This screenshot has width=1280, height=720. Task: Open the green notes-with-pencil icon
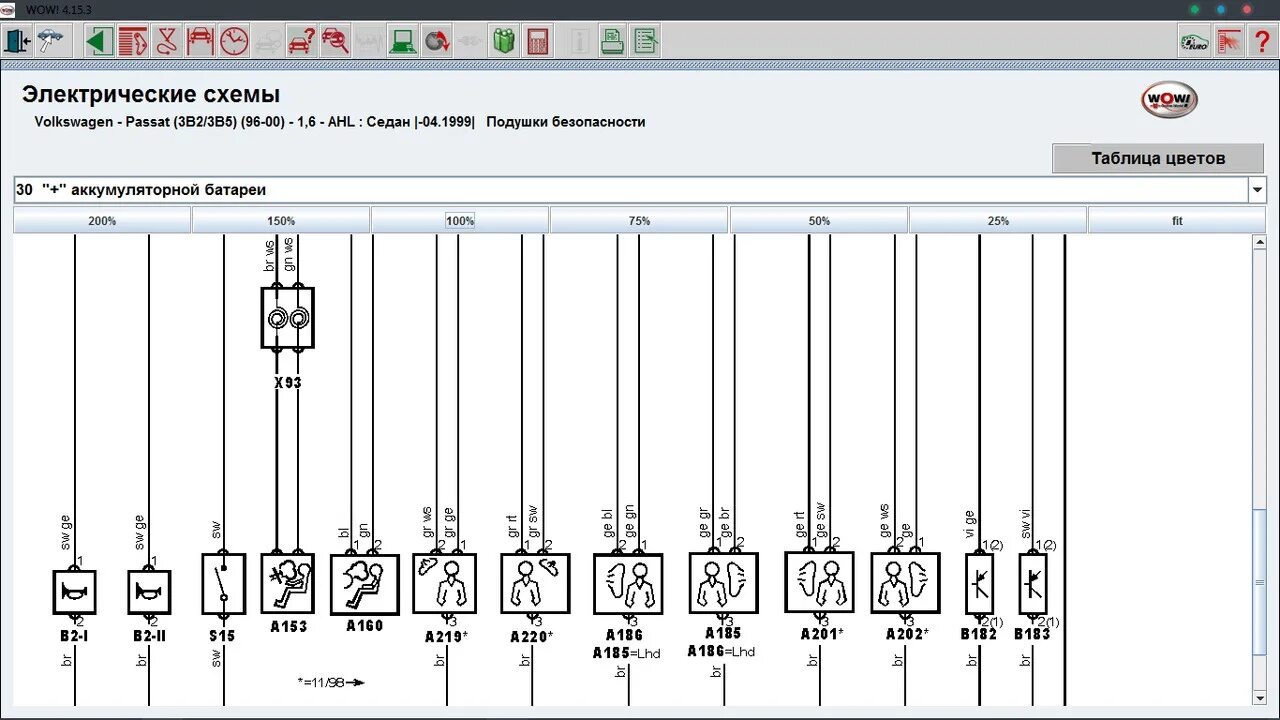click(x=645, y=41)
